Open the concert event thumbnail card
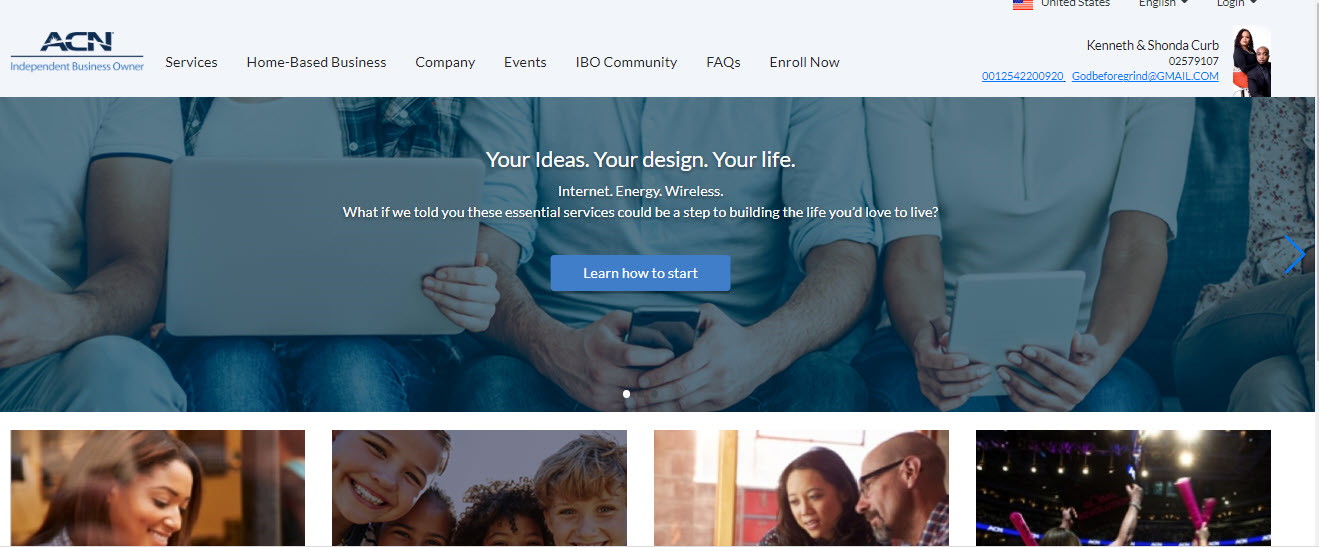 point(1123,488)
